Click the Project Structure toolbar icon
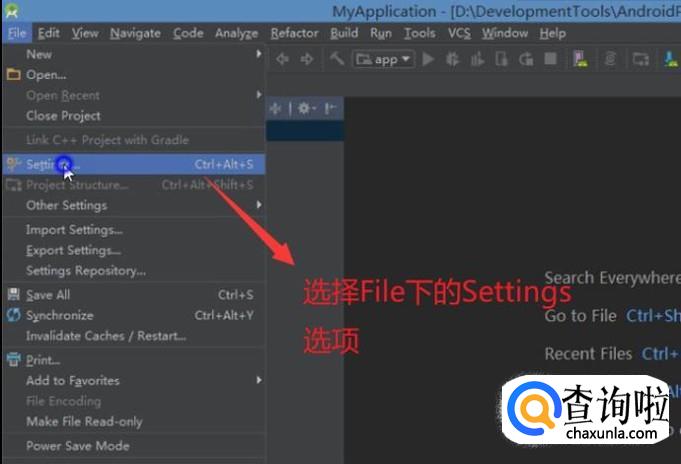 tap(641, 59)
